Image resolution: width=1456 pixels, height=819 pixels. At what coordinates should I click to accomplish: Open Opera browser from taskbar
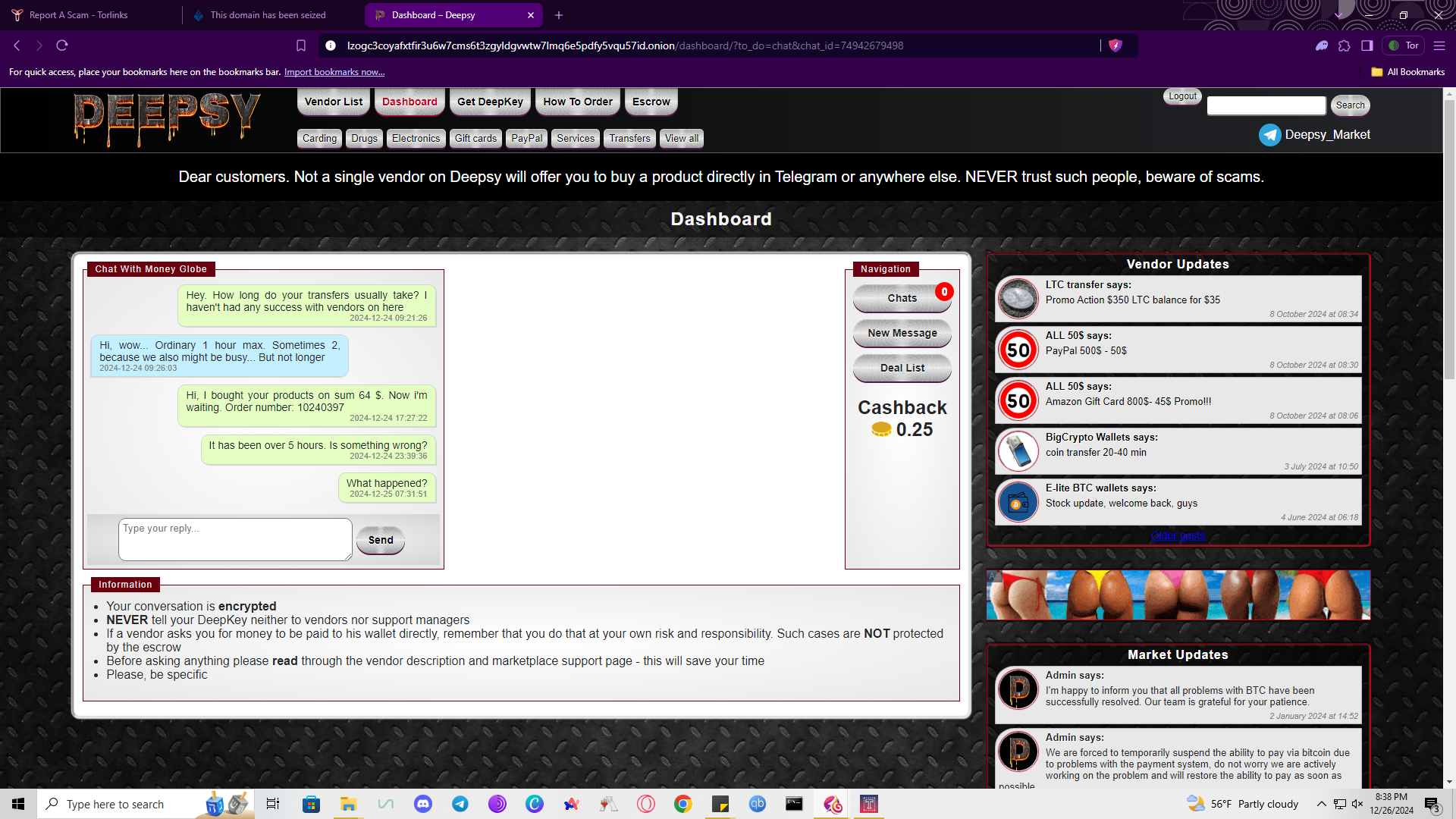646,804
